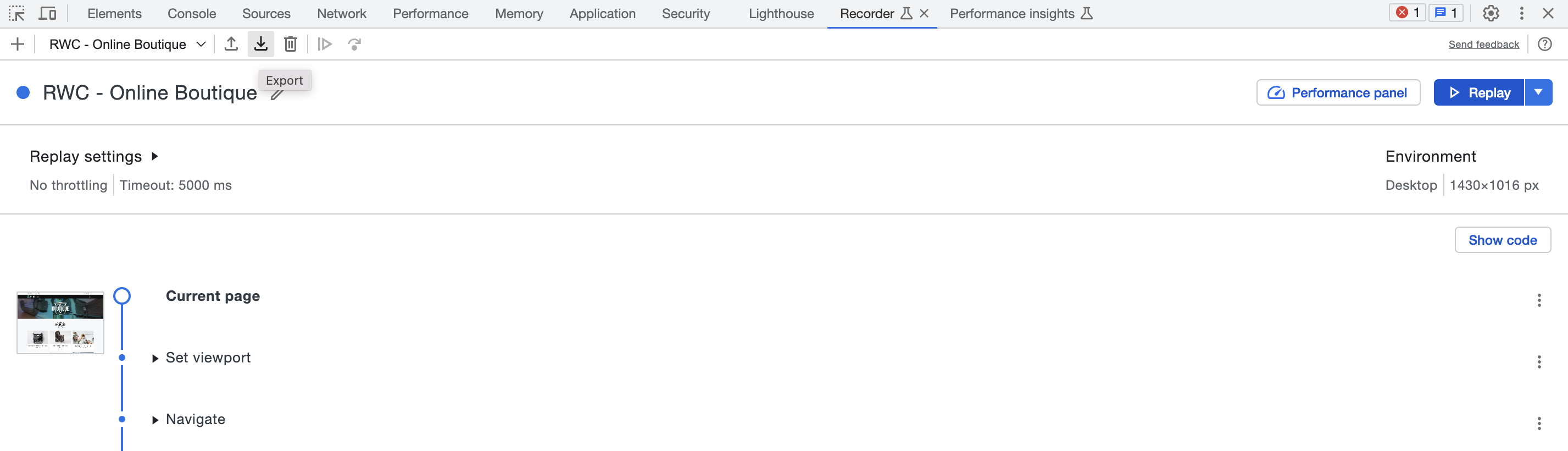Viewport: 1568px width, 451px height.
Task: Click the inspect element picker icon
Action: (16, 13)
